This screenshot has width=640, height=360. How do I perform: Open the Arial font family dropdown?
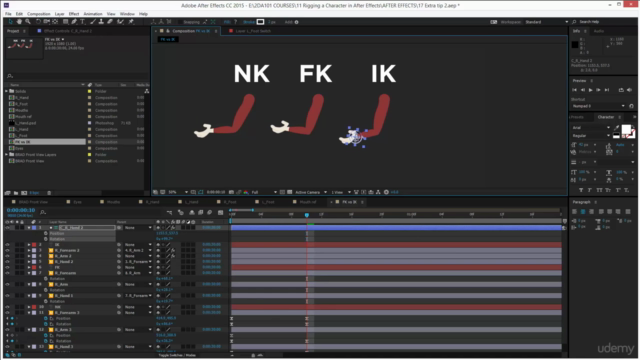click(x=591, y=128)
